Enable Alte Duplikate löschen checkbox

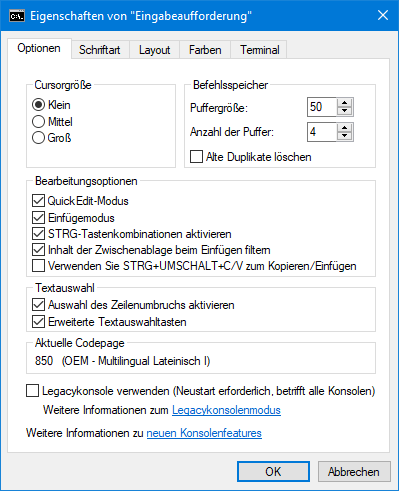tap(196, 157)
